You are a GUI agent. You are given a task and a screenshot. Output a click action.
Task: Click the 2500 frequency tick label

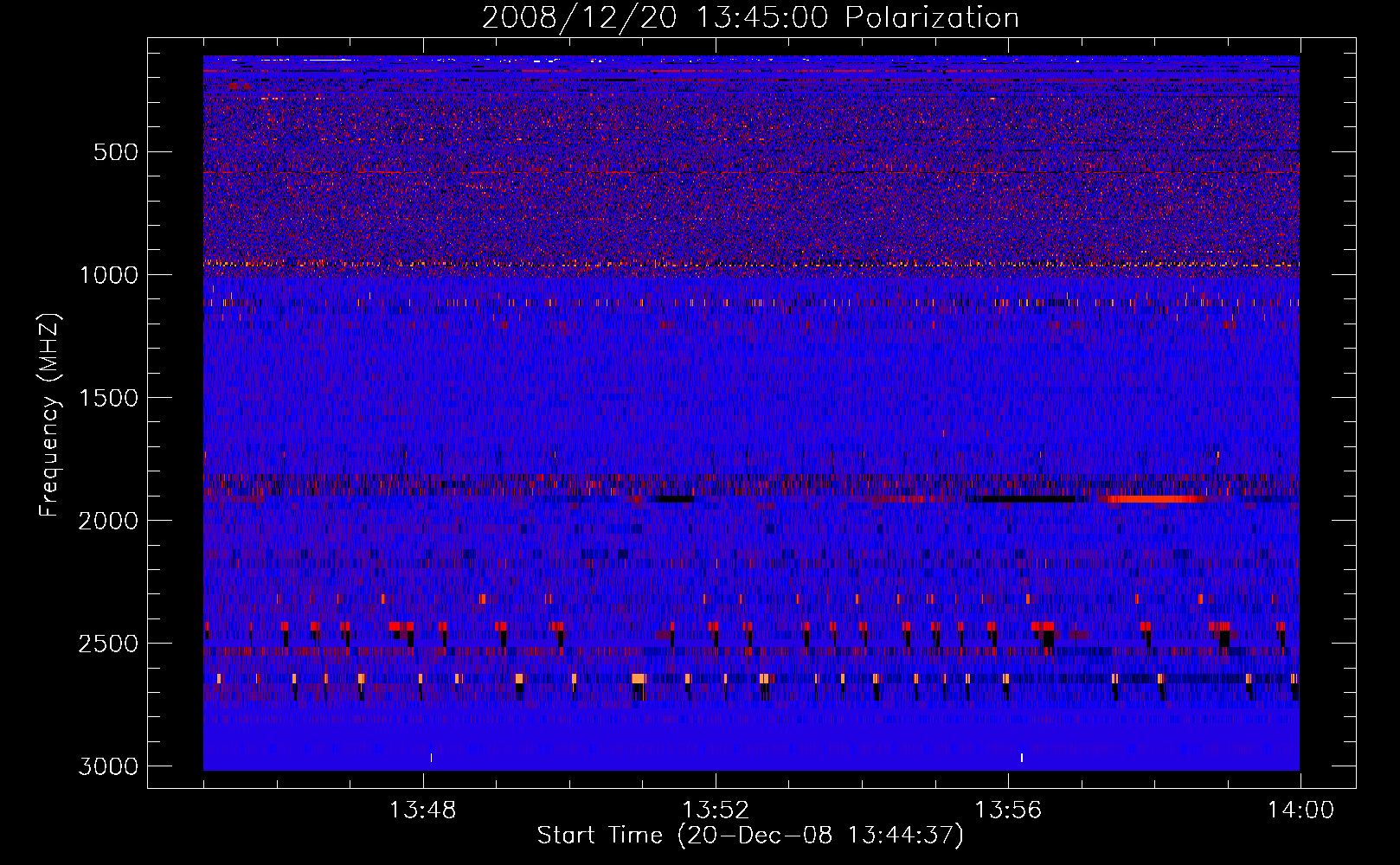tap(108, 644)
